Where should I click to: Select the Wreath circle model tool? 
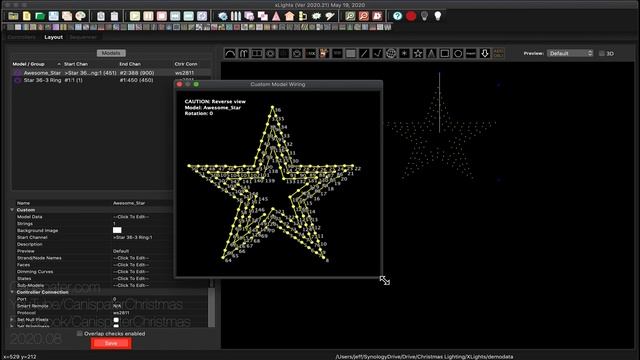click(458, 53)
